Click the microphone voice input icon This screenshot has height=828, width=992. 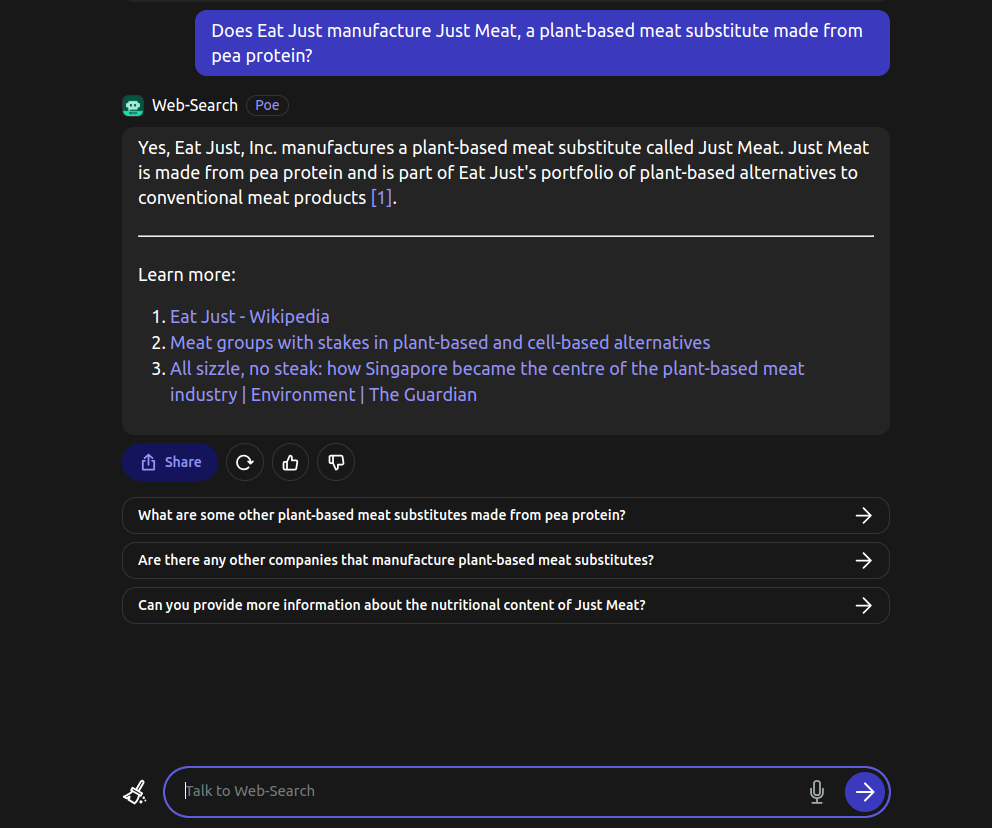(817, 791)
